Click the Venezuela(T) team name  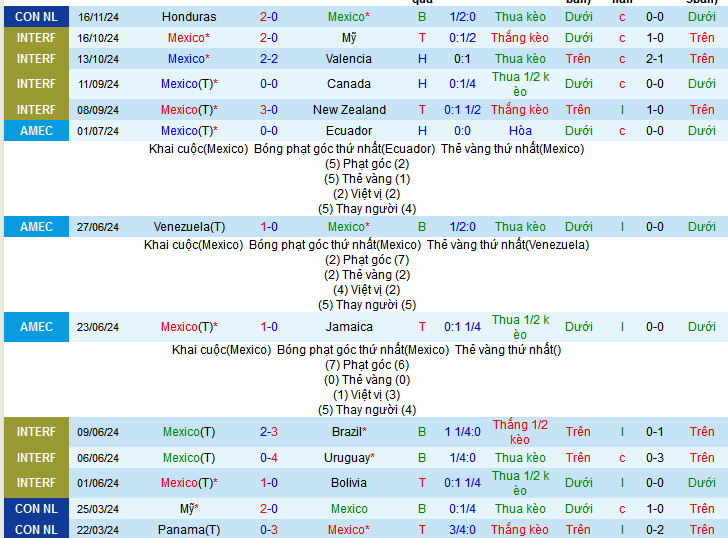[x=189, y=227]
